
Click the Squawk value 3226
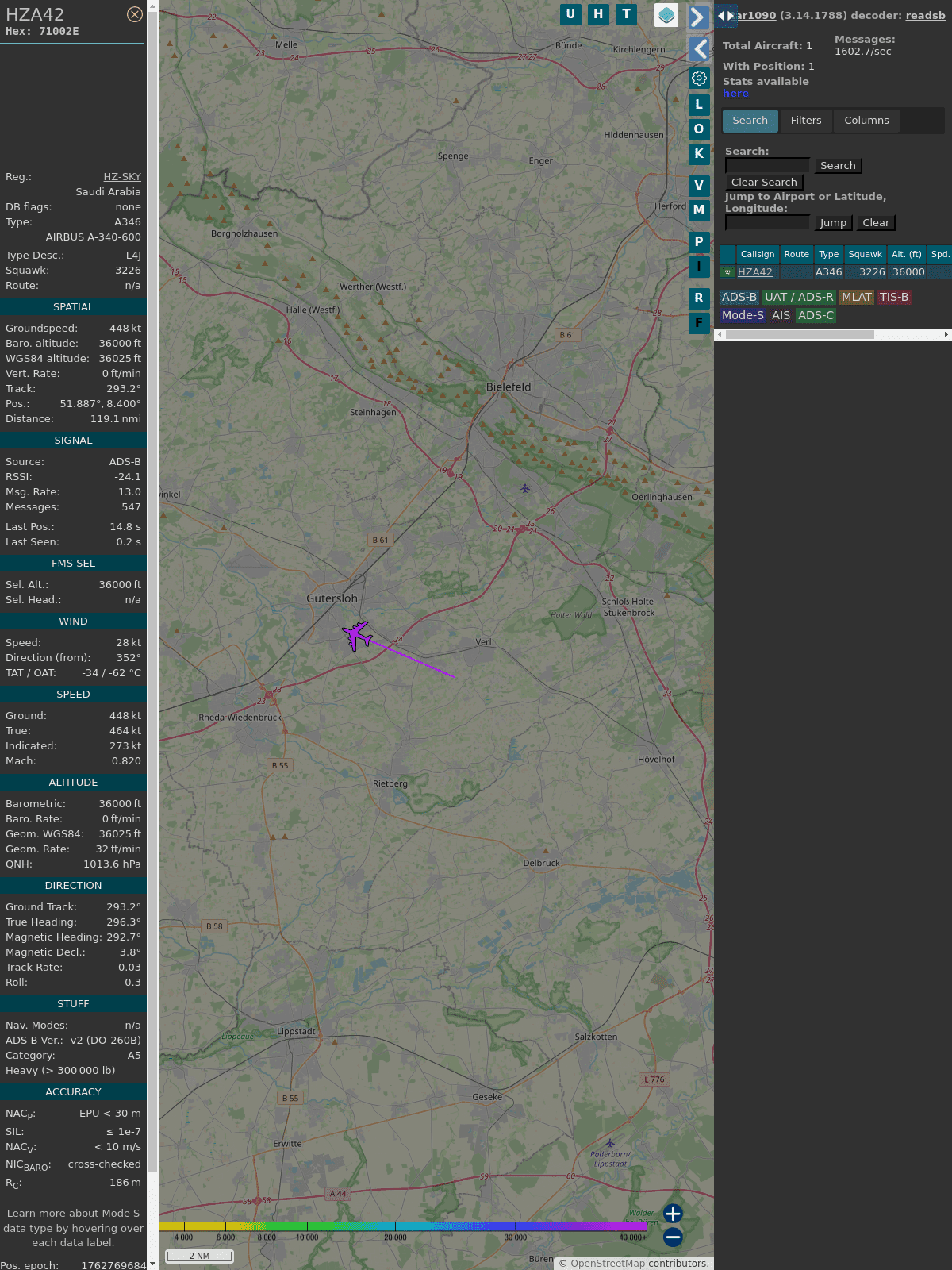[128, 271]
